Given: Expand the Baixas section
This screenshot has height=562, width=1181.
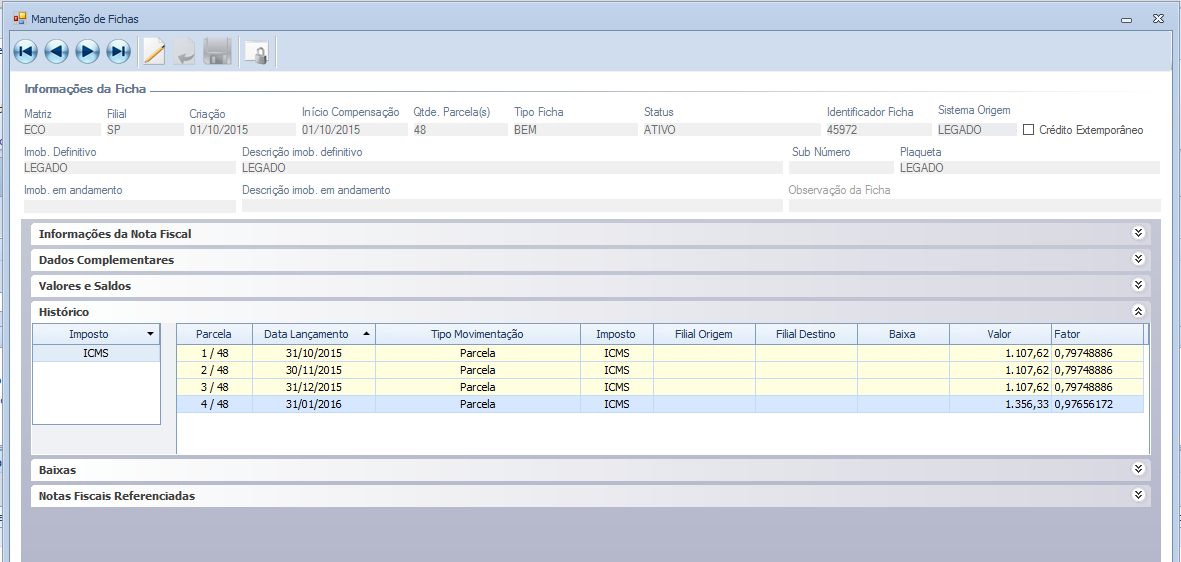Looking at the screenshot, I should click(1137, 469).
